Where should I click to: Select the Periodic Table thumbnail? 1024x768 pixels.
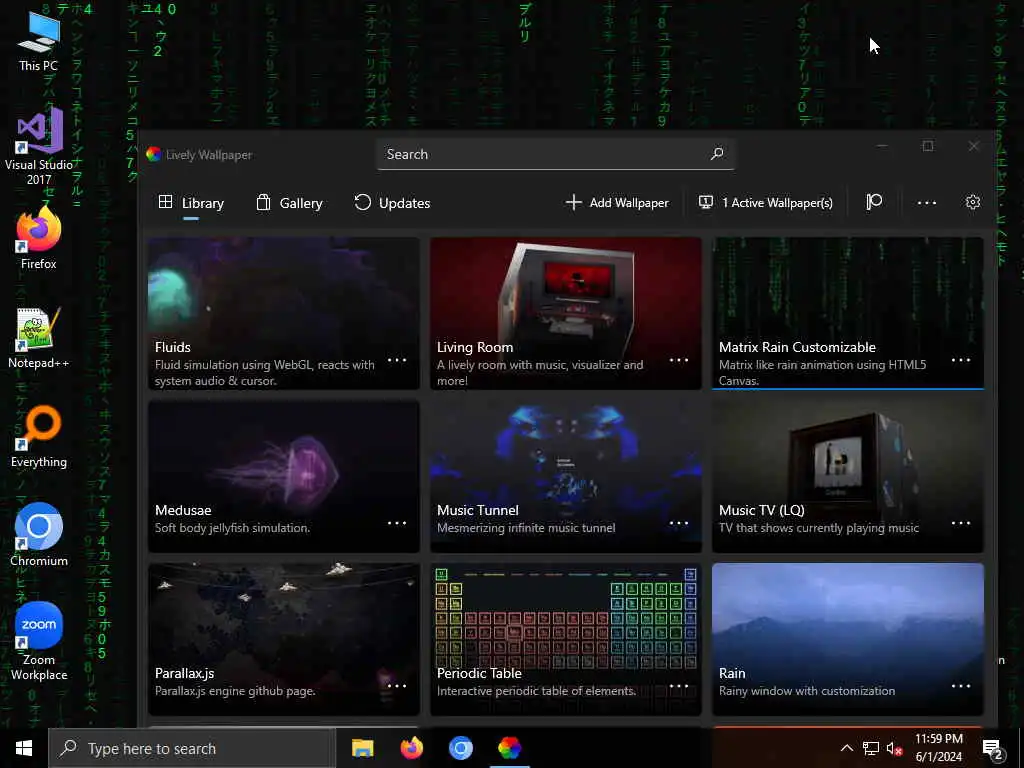click(x=566, y=639)
